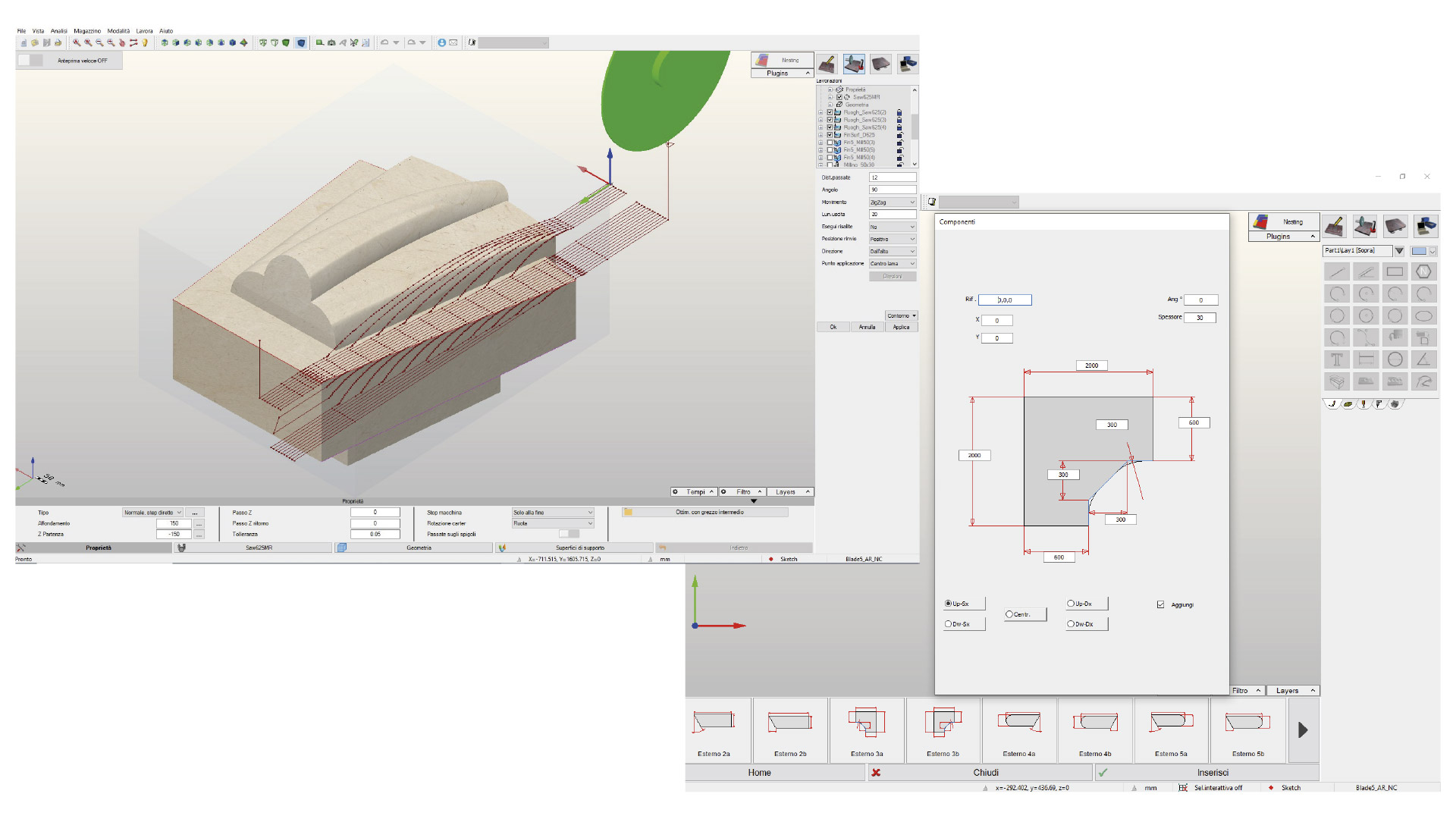Image resolution: width=1456 pixels, height=819 pixels.
Task: Open the Magazzino menu
Action: coord(87,31)
